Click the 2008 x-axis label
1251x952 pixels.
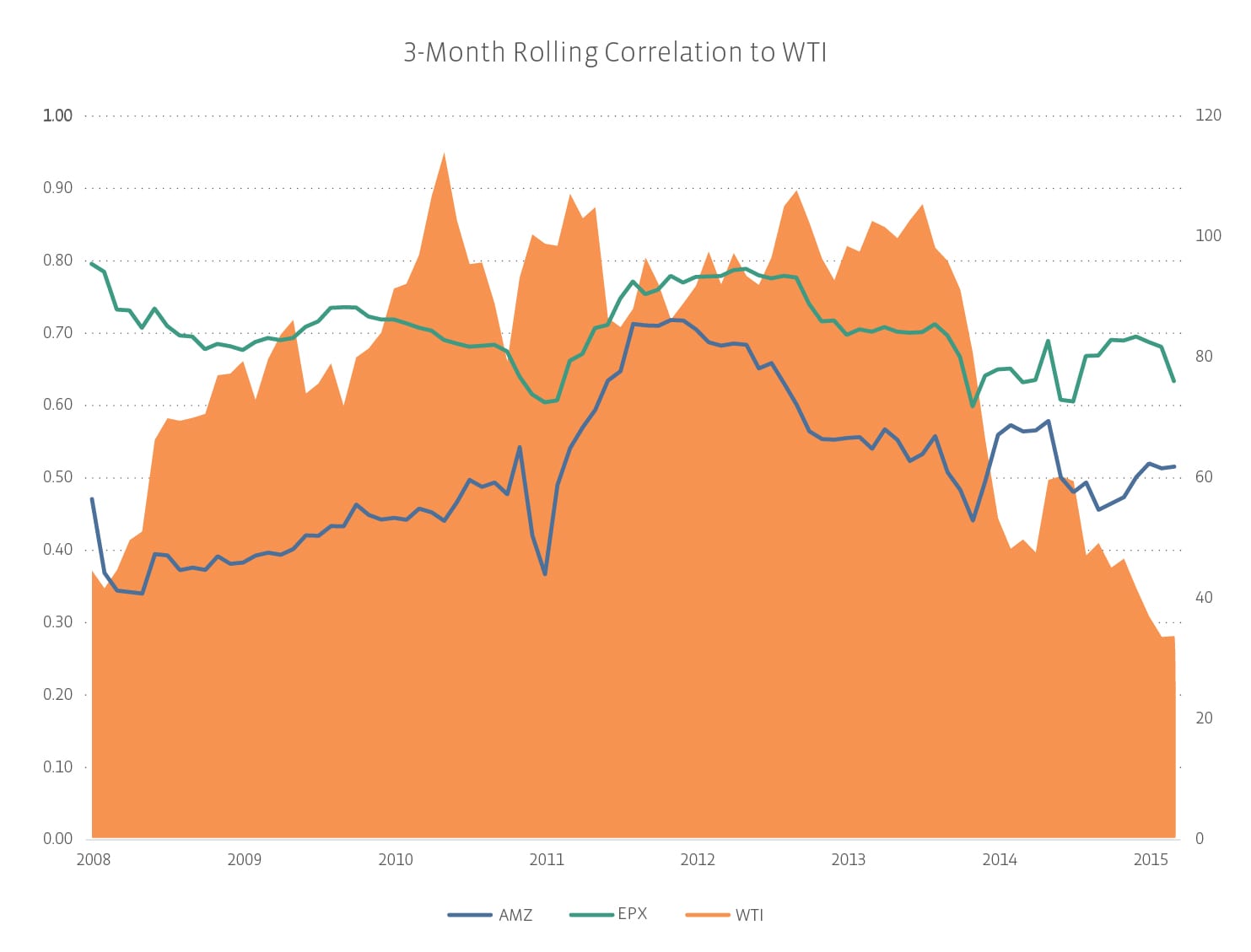pos(93,860)
